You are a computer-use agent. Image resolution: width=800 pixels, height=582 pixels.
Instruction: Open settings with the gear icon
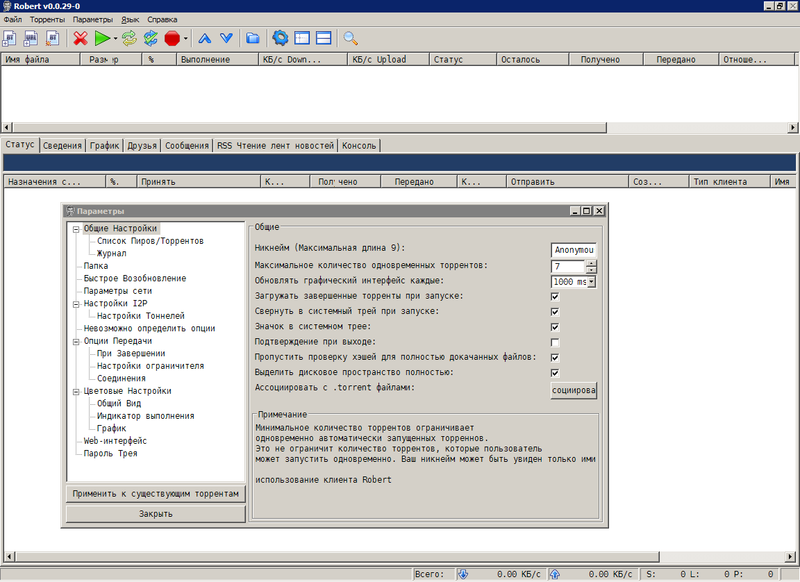click(280, 38)
